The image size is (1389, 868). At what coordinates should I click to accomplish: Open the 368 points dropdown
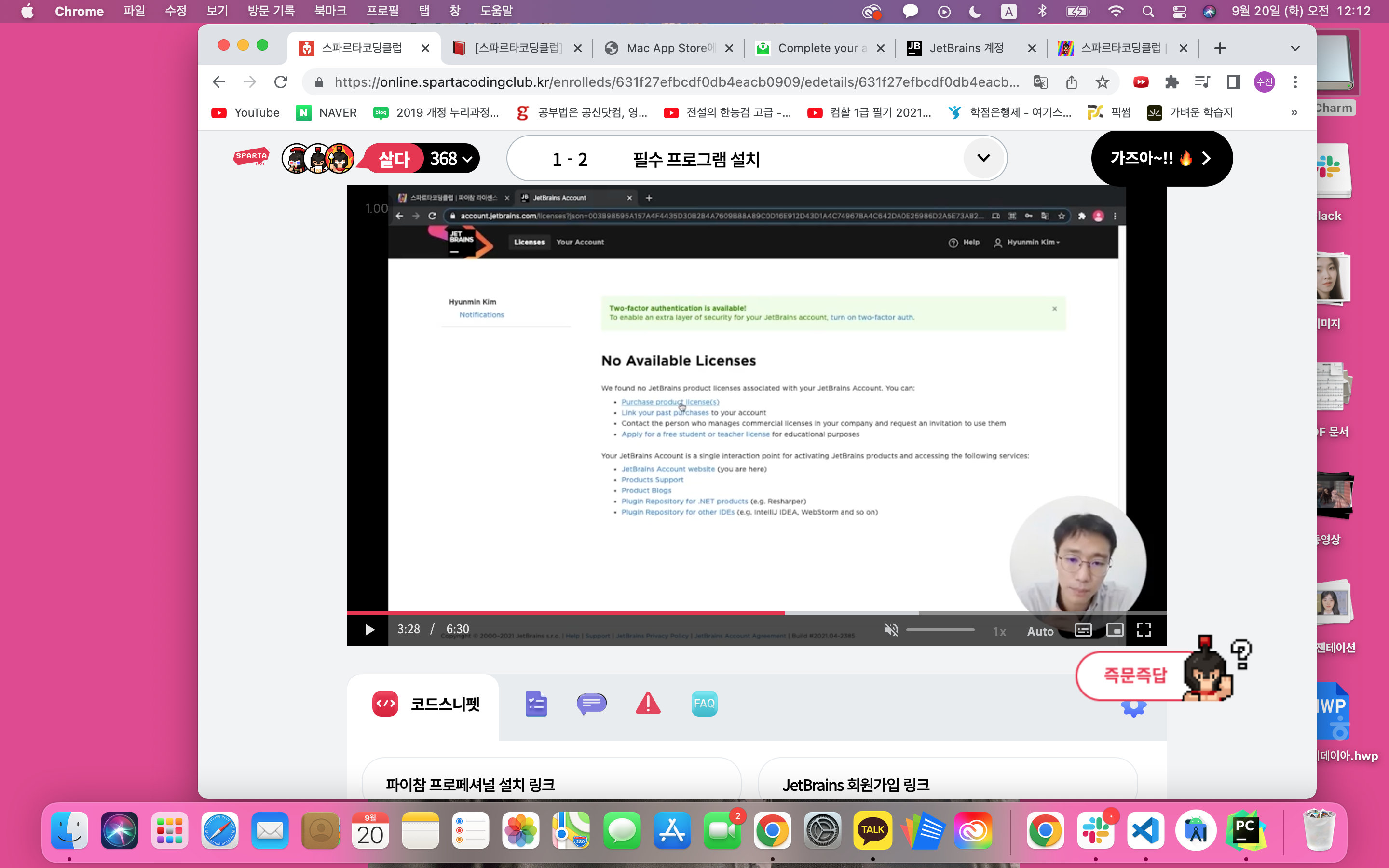tap(452, 159)
